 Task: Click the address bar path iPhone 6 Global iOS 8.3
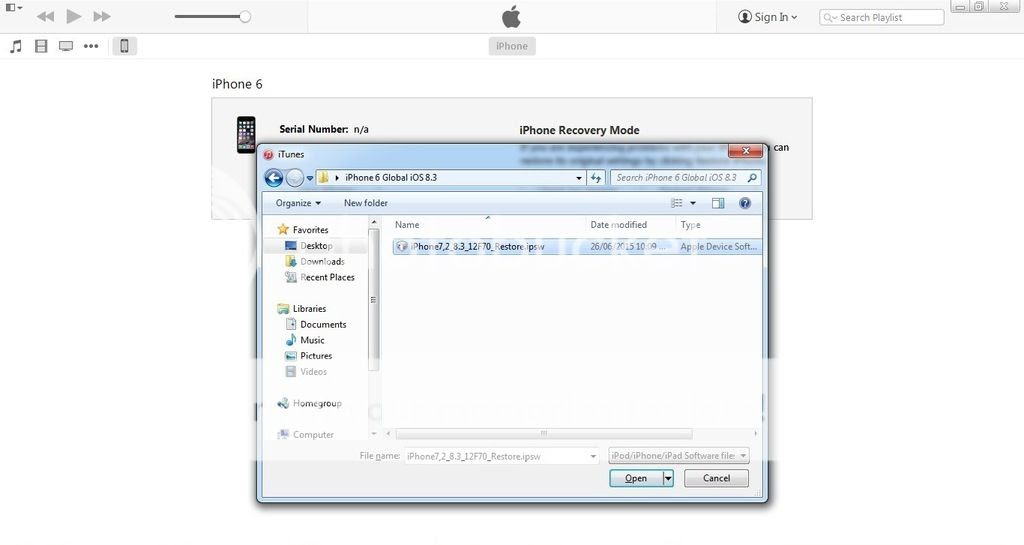tap(391, 178)
